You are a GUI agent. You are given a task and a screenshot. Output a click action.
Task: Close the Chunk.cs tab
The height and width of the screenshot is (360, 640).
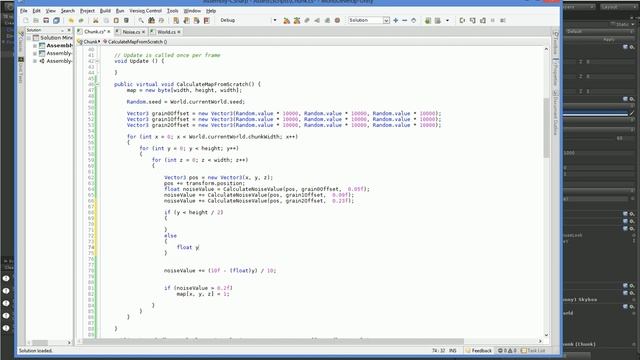click(x=109, y=31)
